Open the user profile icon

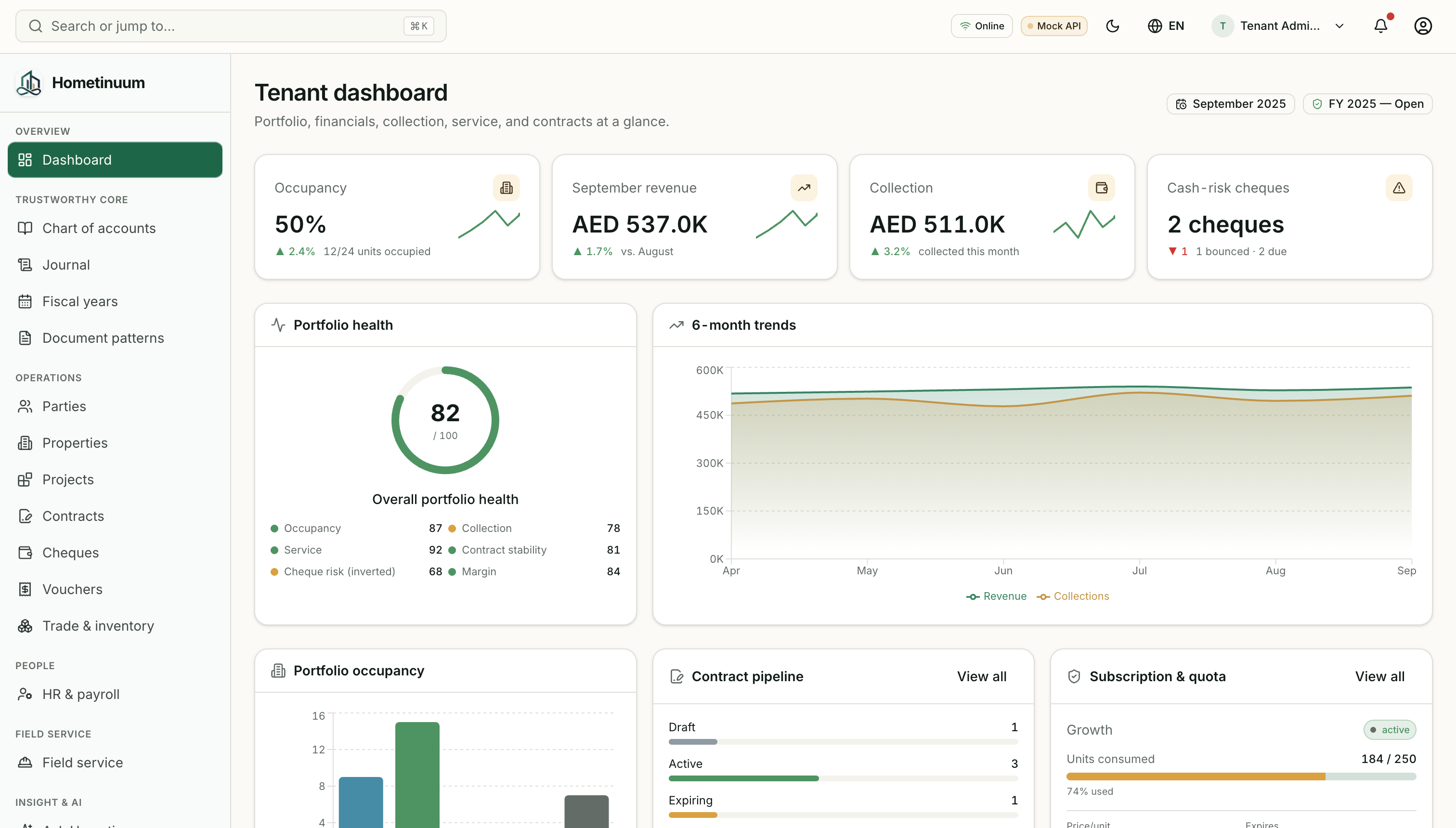point(1423,26)
